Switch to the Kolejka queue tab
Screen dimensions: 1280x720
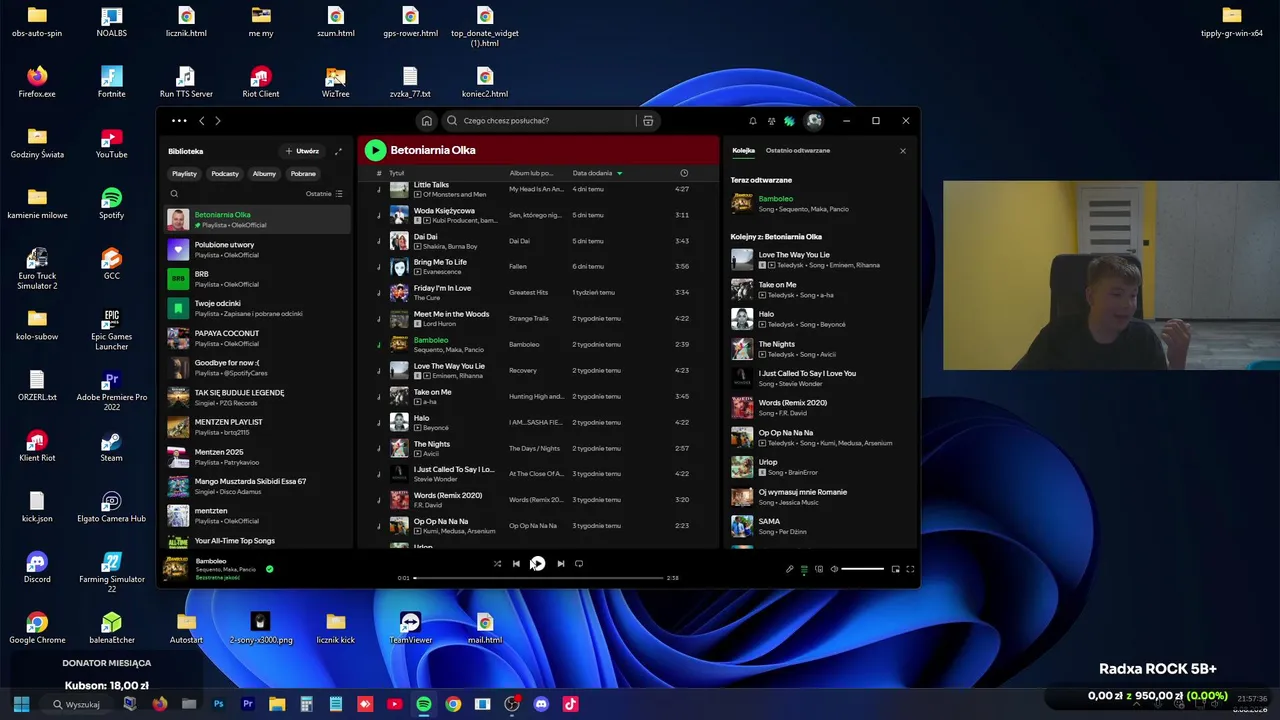[743, 151]
